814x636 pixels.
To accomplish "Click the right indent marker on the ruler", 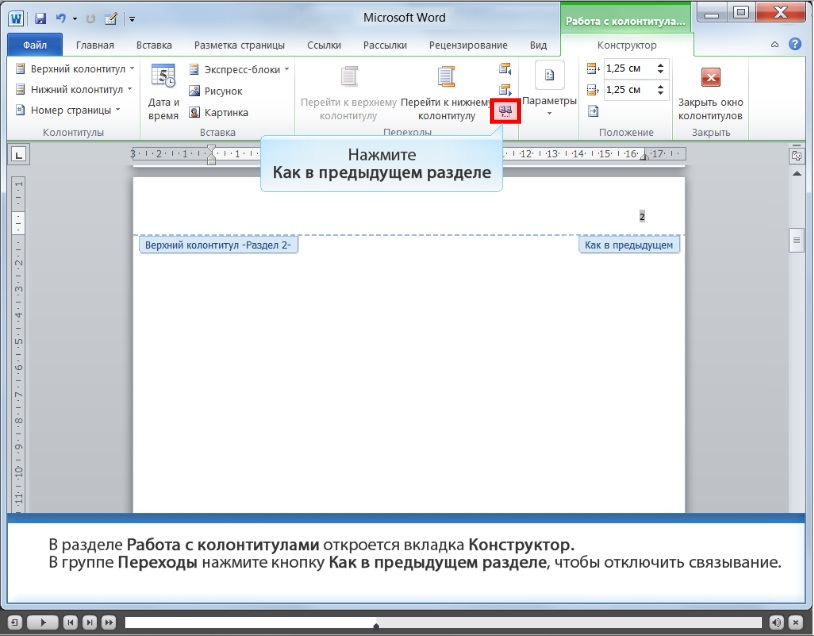I will (644, 157).
